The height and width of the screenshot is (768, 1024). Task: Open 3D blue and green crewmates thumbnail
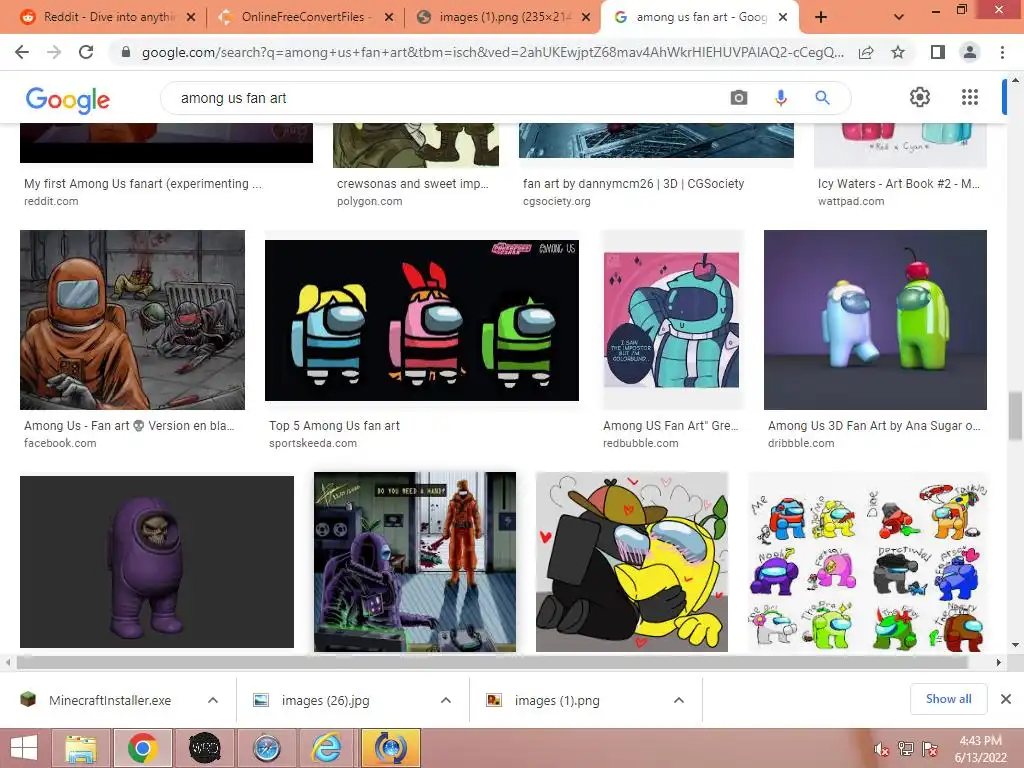[x=875, y=320]
